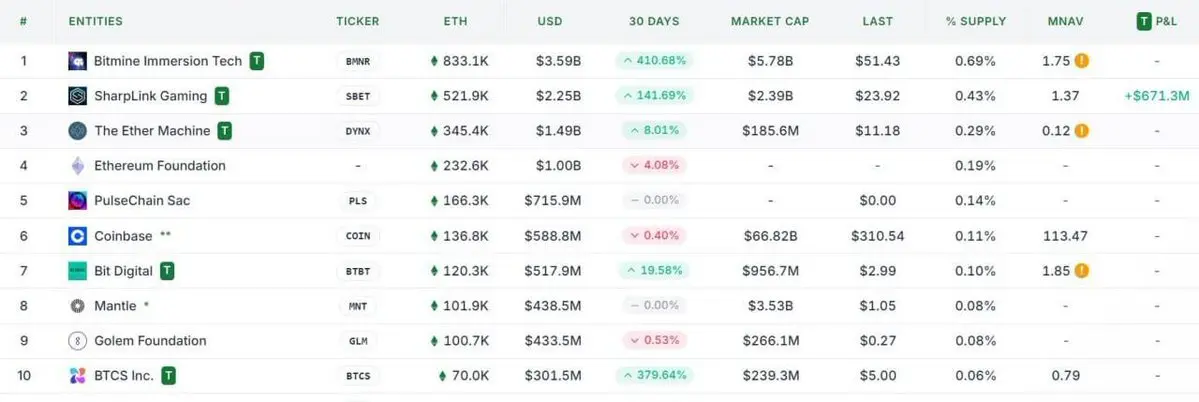Viewport: 1199px width, 402px height.
Task: Click the orange warning icon beside MNAV 1.75
Action: point(1081,61)
